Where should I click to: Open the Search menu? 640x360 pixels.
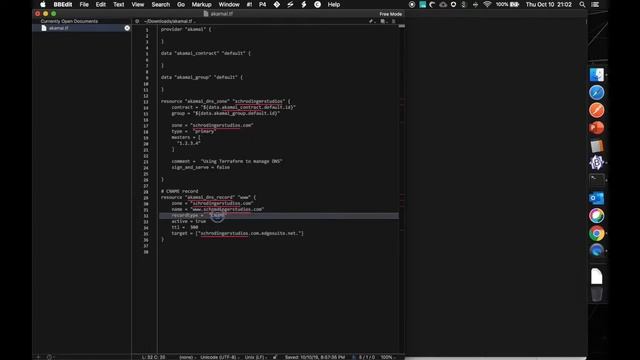160,4
